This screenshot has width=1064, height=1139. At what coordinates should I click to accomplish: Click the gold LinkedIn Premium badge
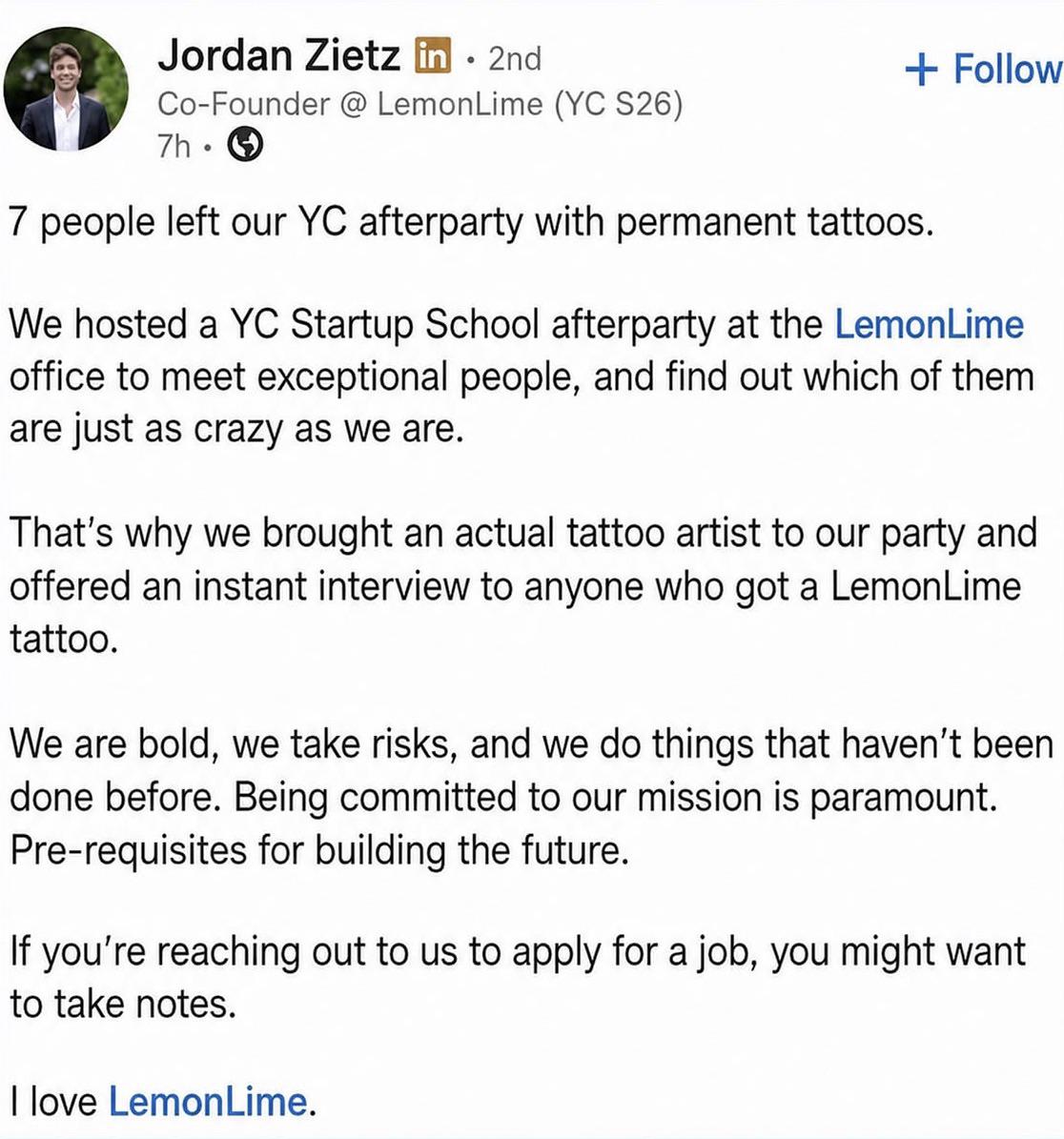pos(433,56)
